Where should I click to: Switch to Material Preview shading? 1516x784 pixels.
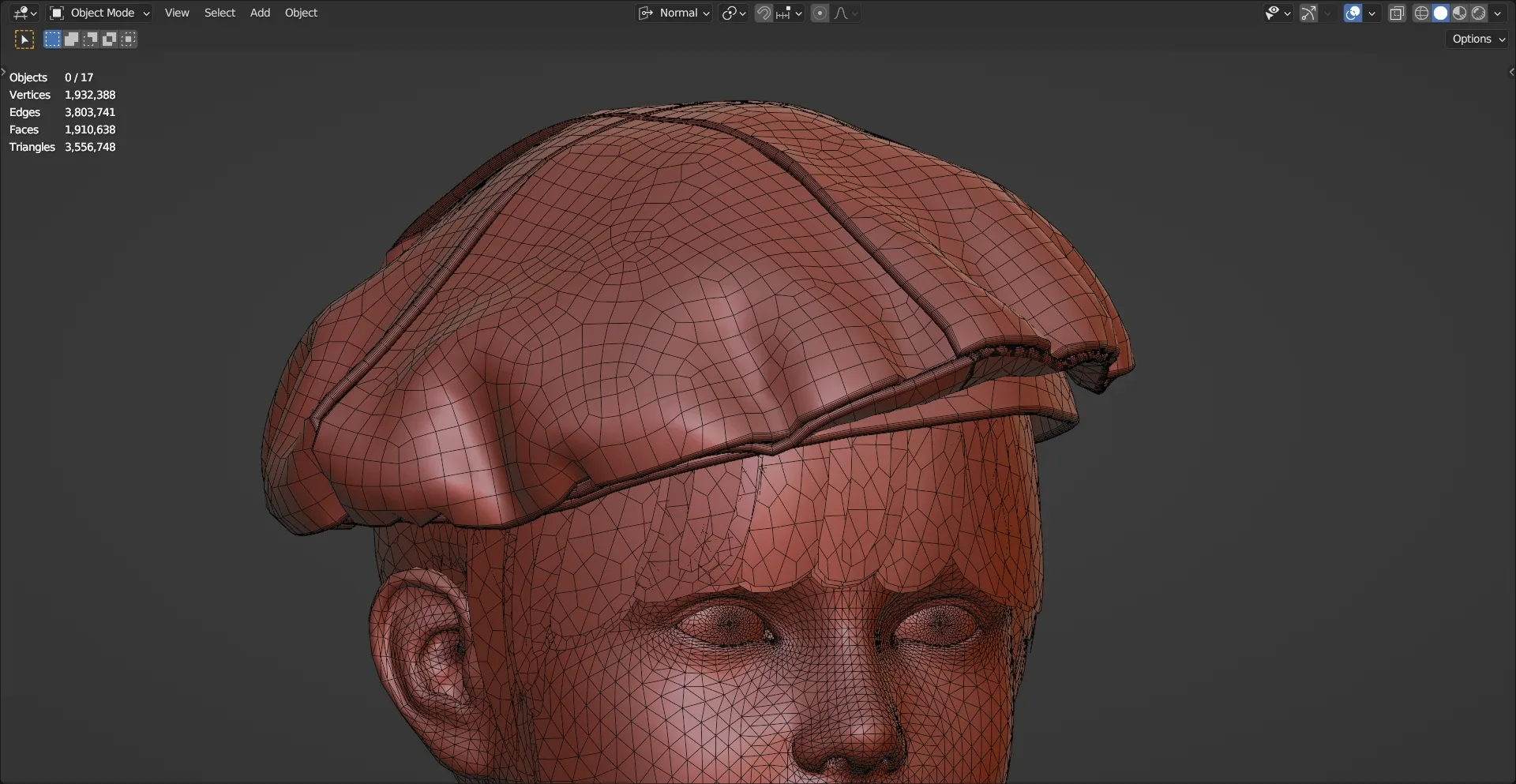[x=1459, y=13]
